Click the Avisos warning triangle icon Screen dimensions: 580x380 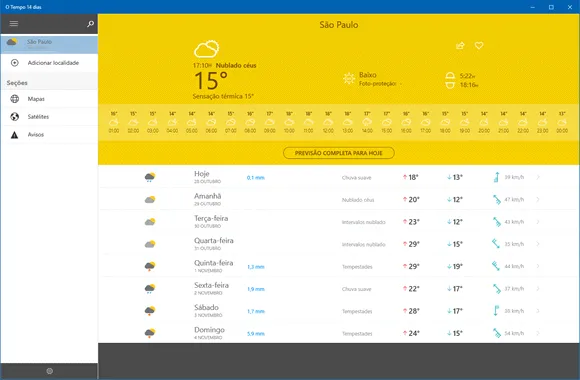coord(14,135)
